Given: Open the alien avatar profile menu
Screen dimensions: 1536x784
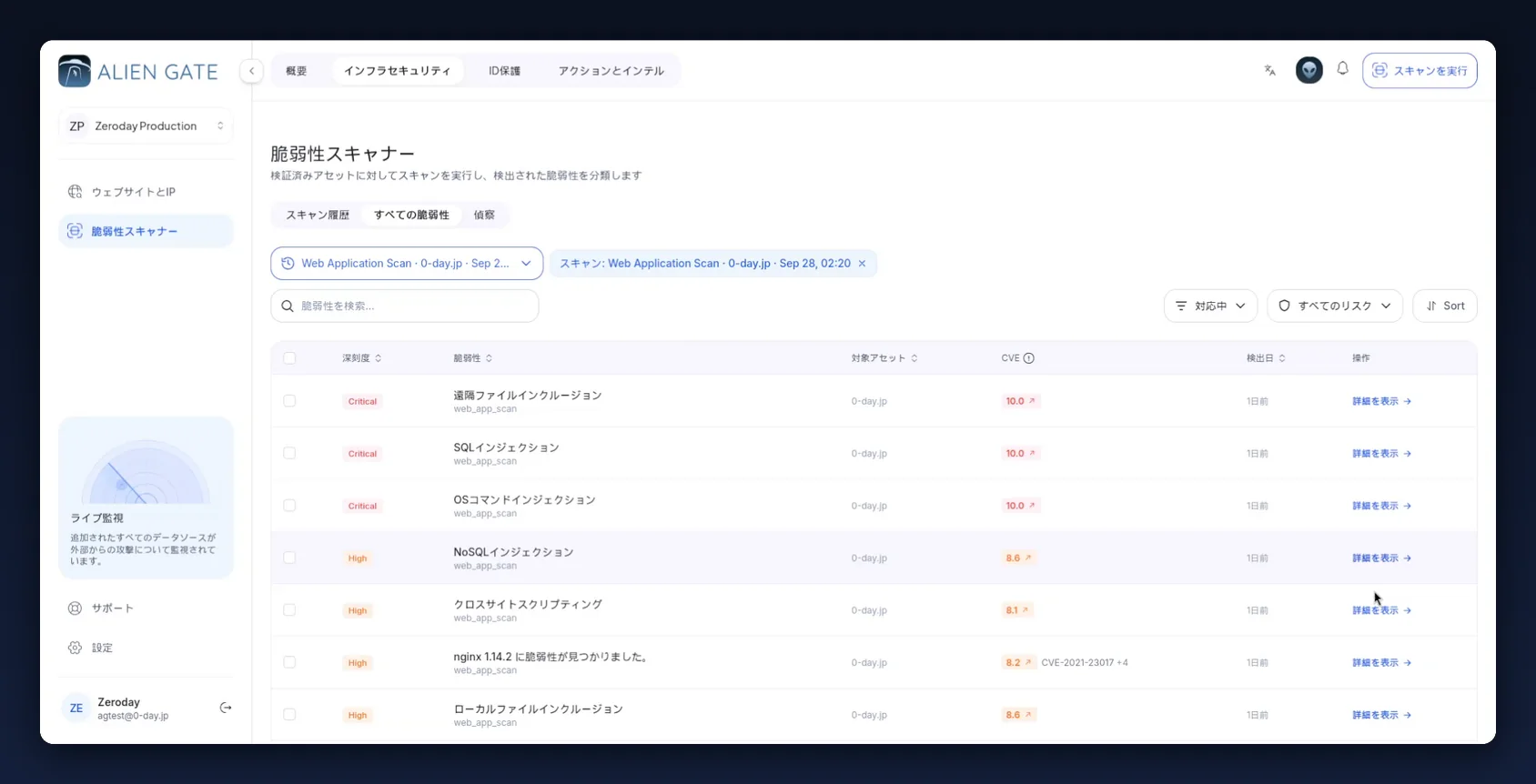Looking at the screenshot, I should pyautogui.click(x=1309, y=70).
